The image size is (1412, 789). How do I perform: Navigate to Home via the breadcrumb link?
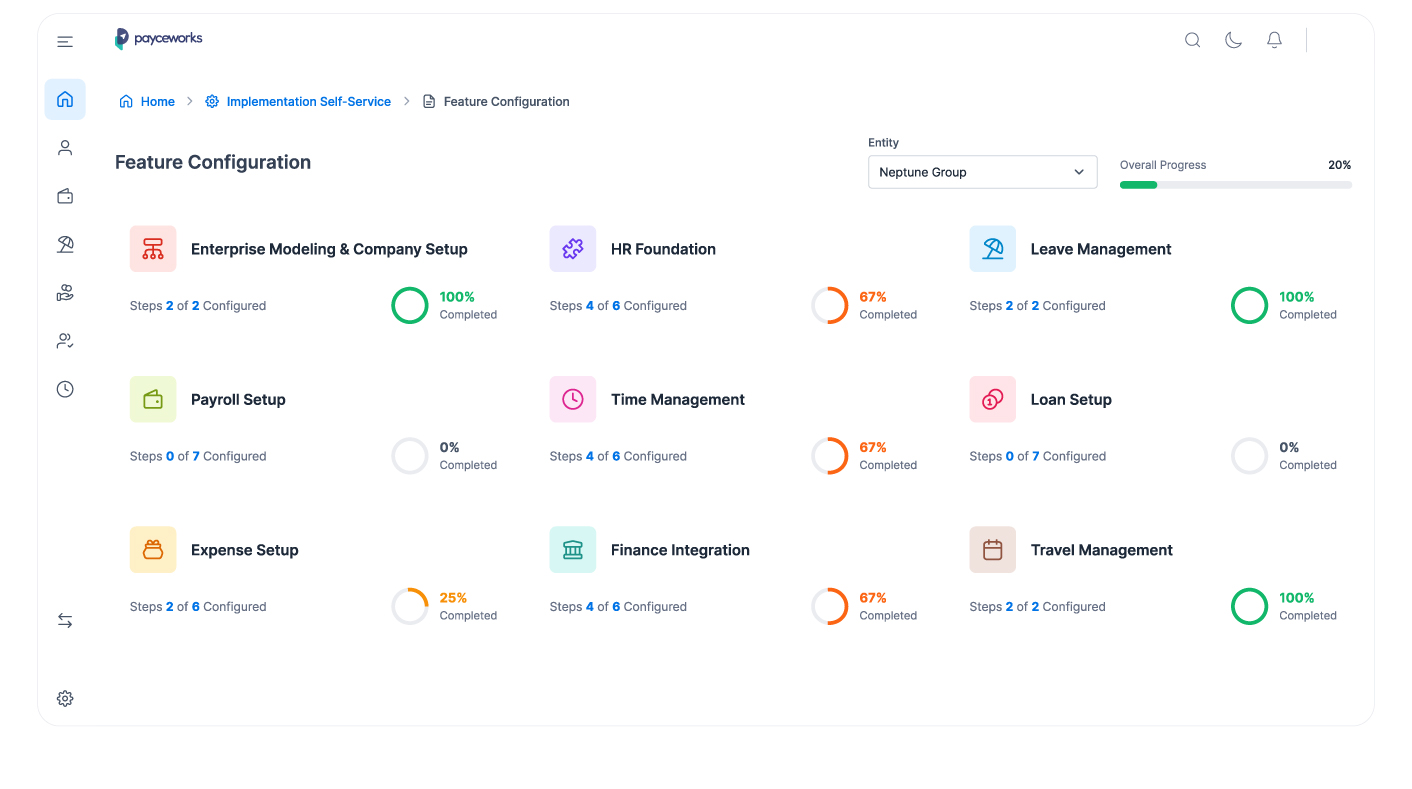pyautogui.click(x=156, y=101)
